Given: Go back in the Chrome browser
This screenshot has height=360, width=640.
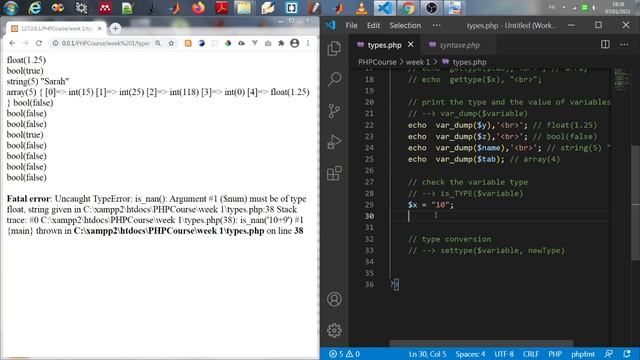Looking at the screenshot, I should 12,43.
